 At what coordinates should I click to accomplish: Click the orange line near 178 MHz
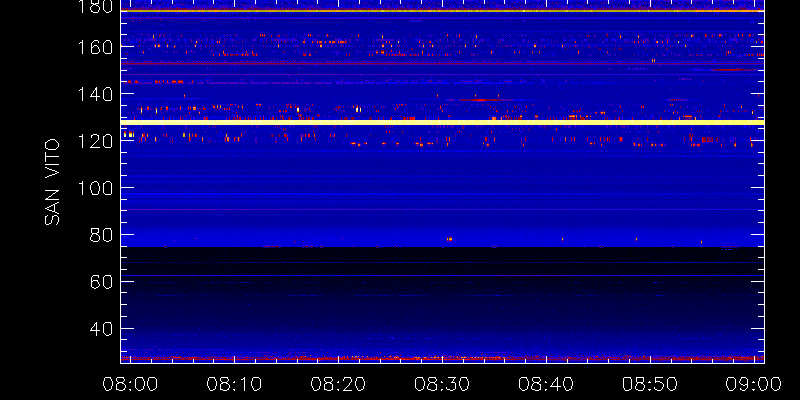(x=442, y=10)
